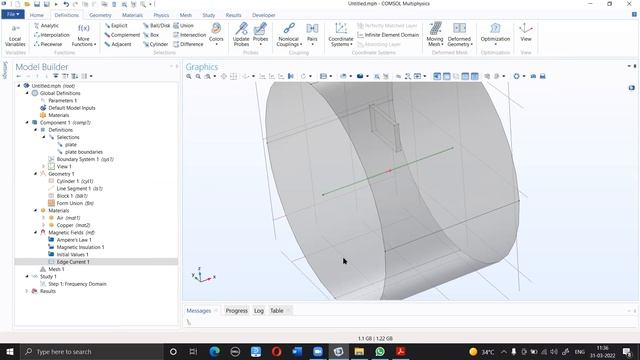Screen dimensions: 640x360
Task: Add an Infinite Element Domain
Action: click(x=388, y=35)
